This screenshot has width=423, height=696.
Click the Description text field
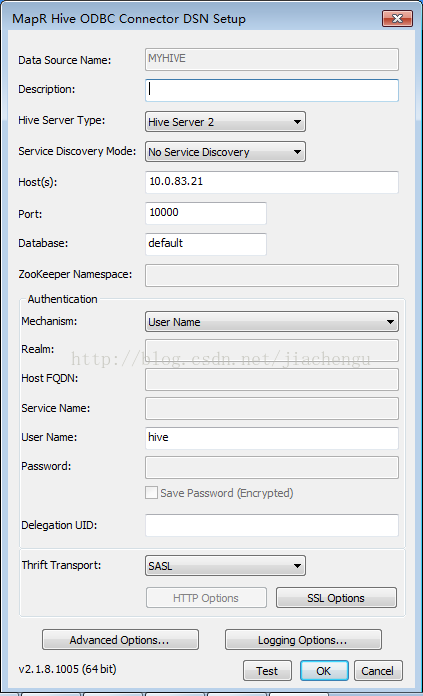(272, 90)
